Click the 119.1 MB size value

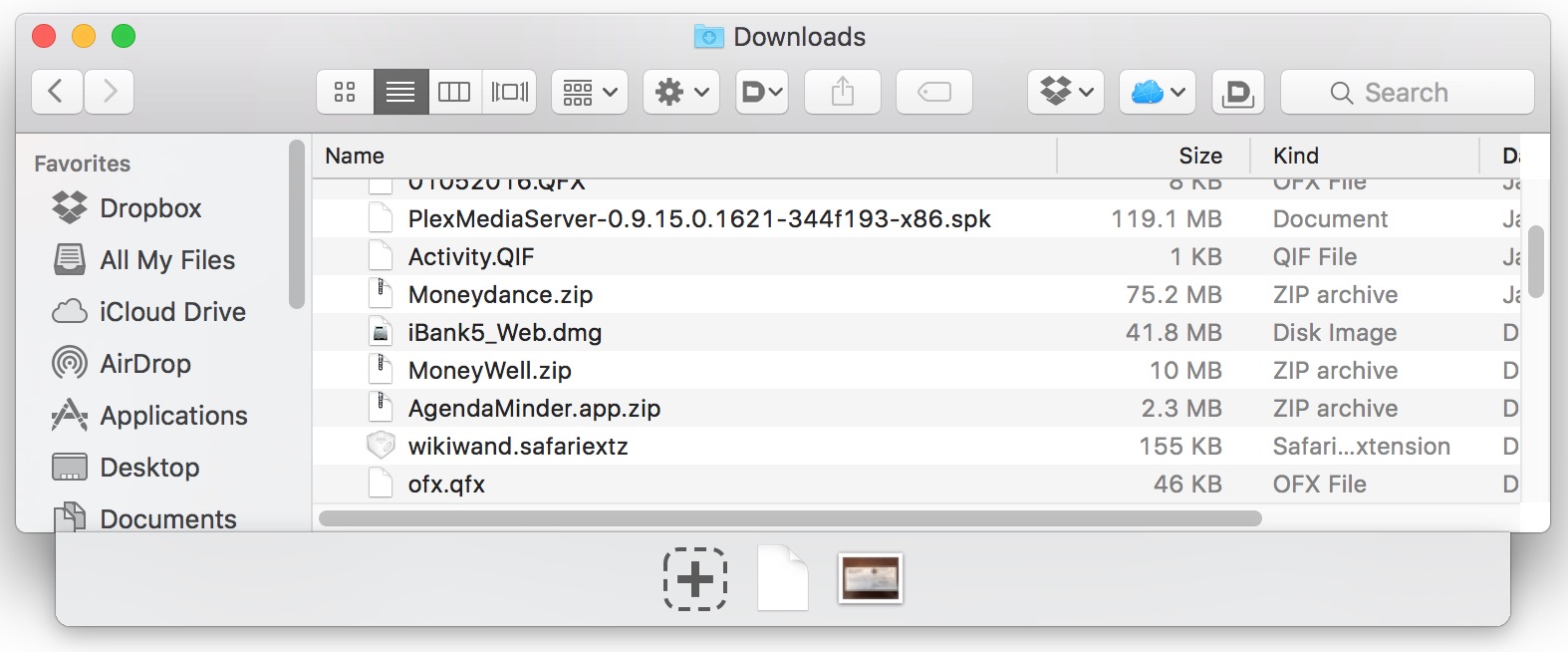tap(1167, 218)
